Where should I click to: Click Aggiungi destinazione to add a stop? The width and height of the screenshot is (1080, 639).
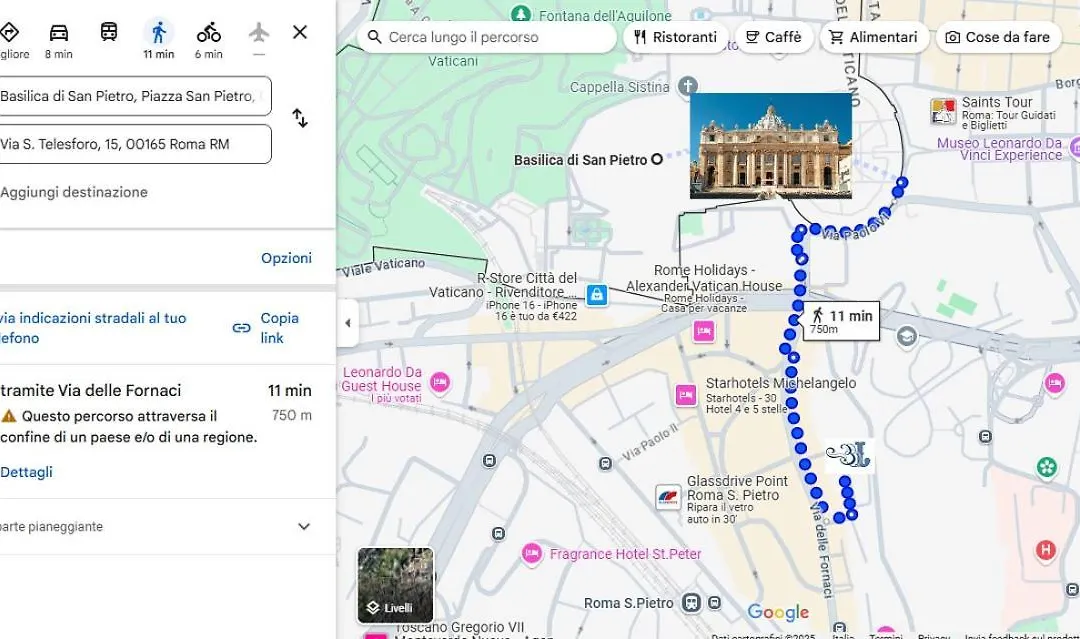click(74, 192)
